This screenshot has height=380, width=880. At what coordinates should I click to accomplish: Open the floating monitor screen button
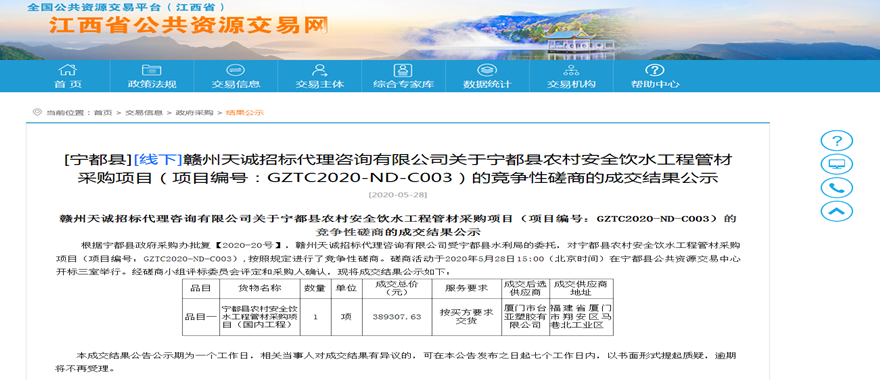click(837, 164)
